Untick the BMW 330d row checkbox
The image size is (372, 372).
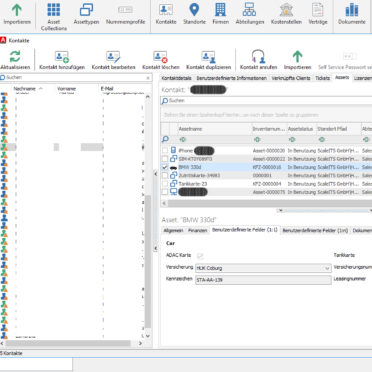[x=165, y=167]
